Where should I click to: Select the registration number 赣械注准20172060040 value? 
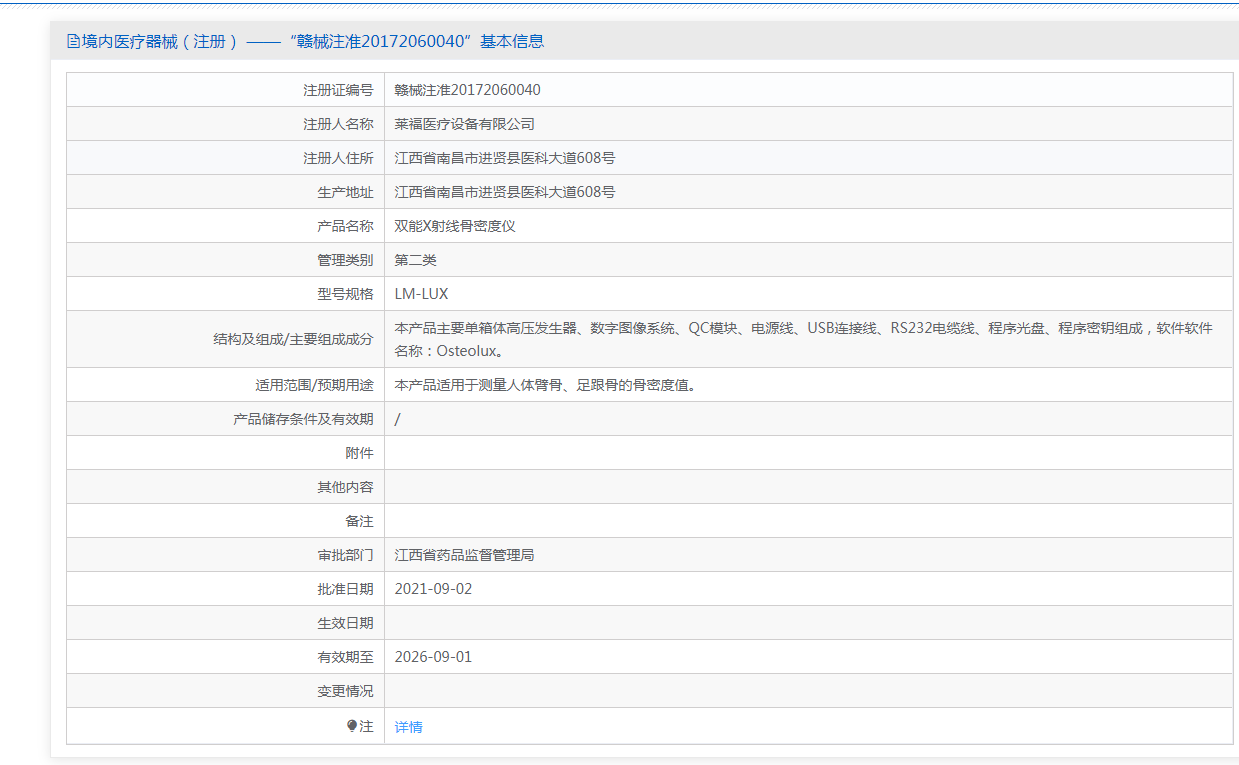[468, 90]
